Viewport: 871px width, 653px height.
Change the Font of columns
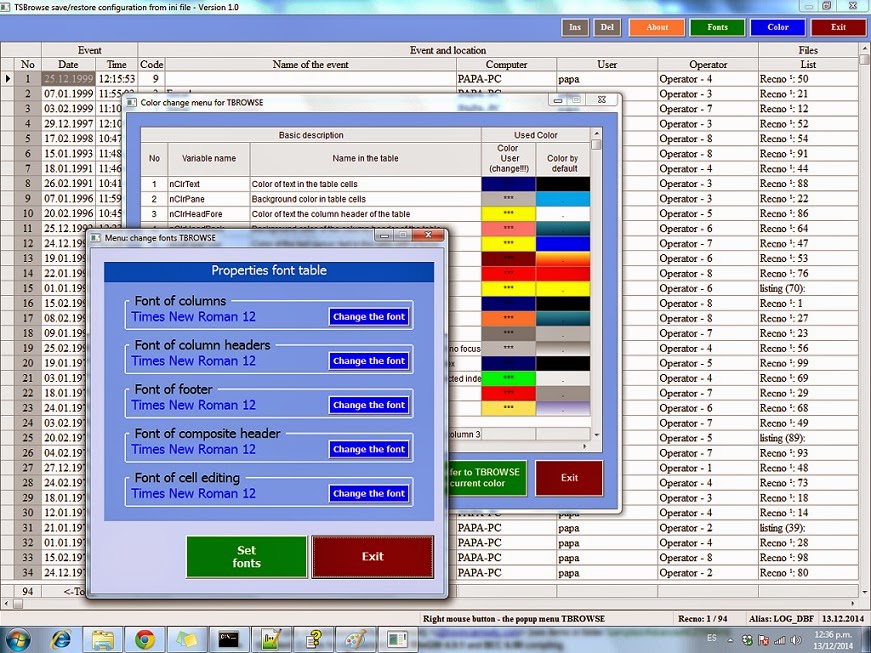[369, 317]
